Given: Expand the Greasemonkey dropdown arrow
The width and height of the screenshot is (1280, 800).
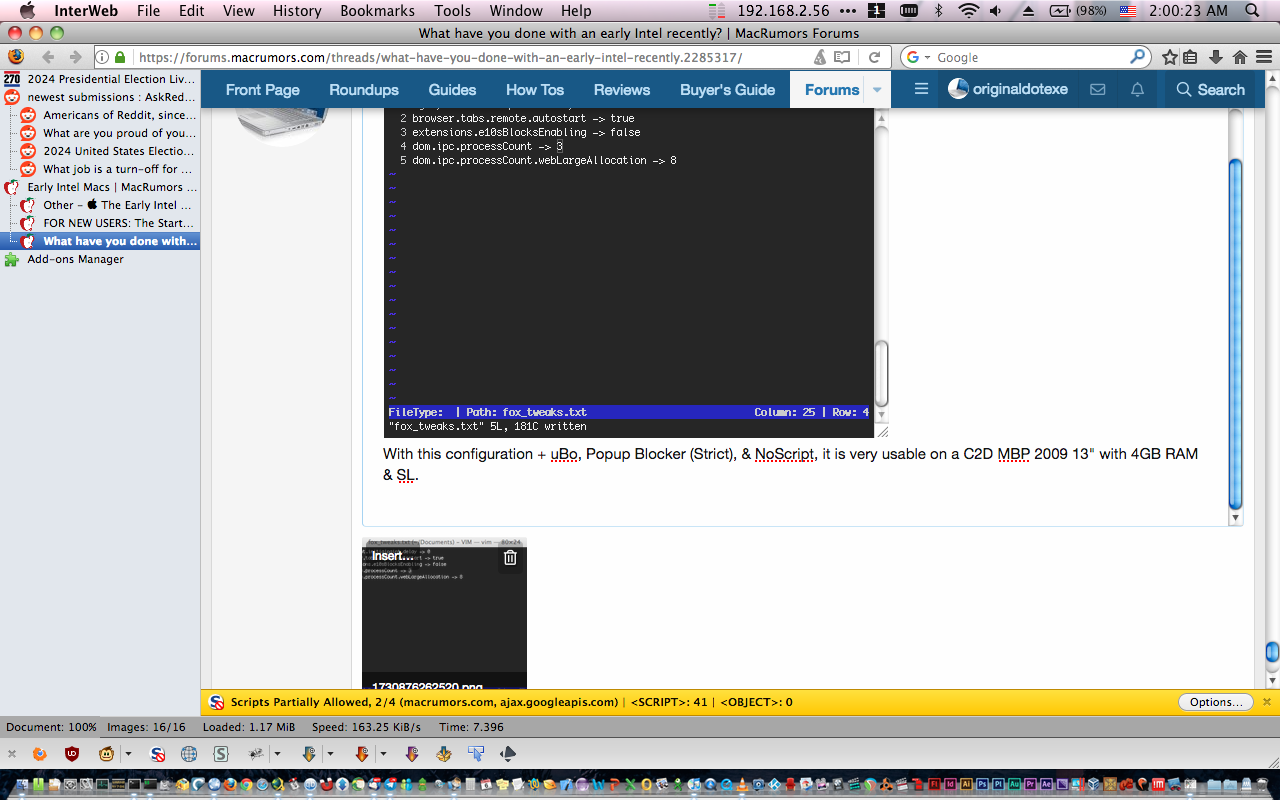Looking at the screenshot, I should pyautogui.click(x=128, y=754).
